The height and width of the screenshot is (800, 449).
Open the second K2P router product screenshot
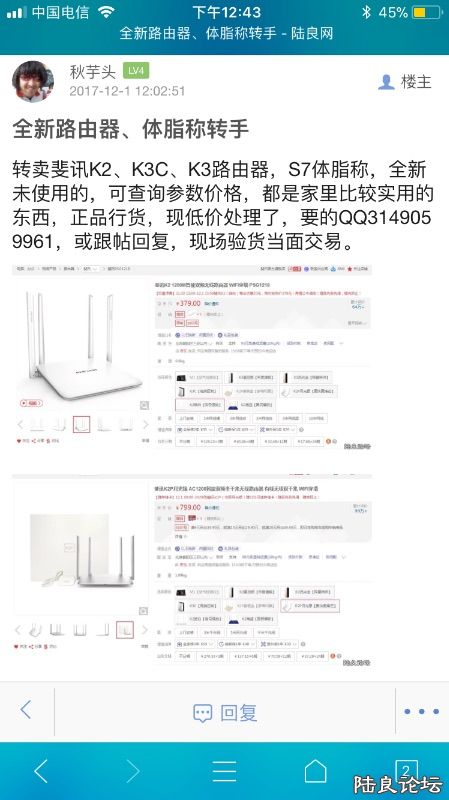click(x=192, y=571)
